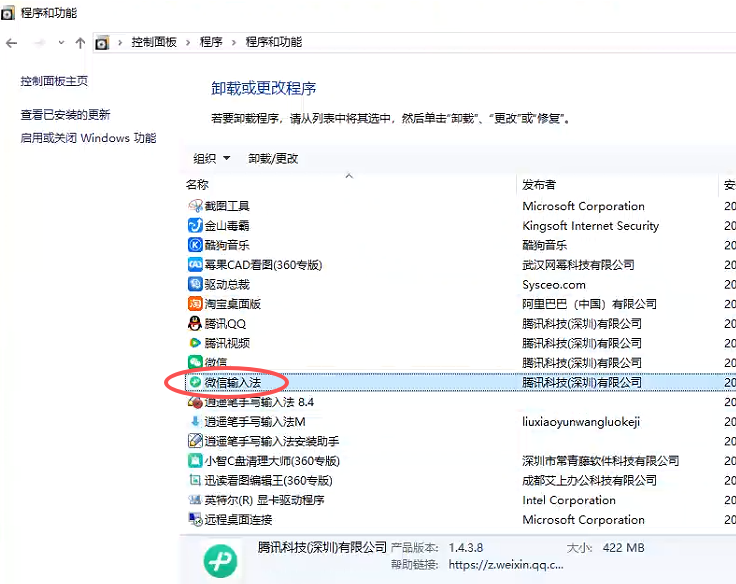Select 小智C盘清理大师(360专版) entry

click(x=272, y=461)
